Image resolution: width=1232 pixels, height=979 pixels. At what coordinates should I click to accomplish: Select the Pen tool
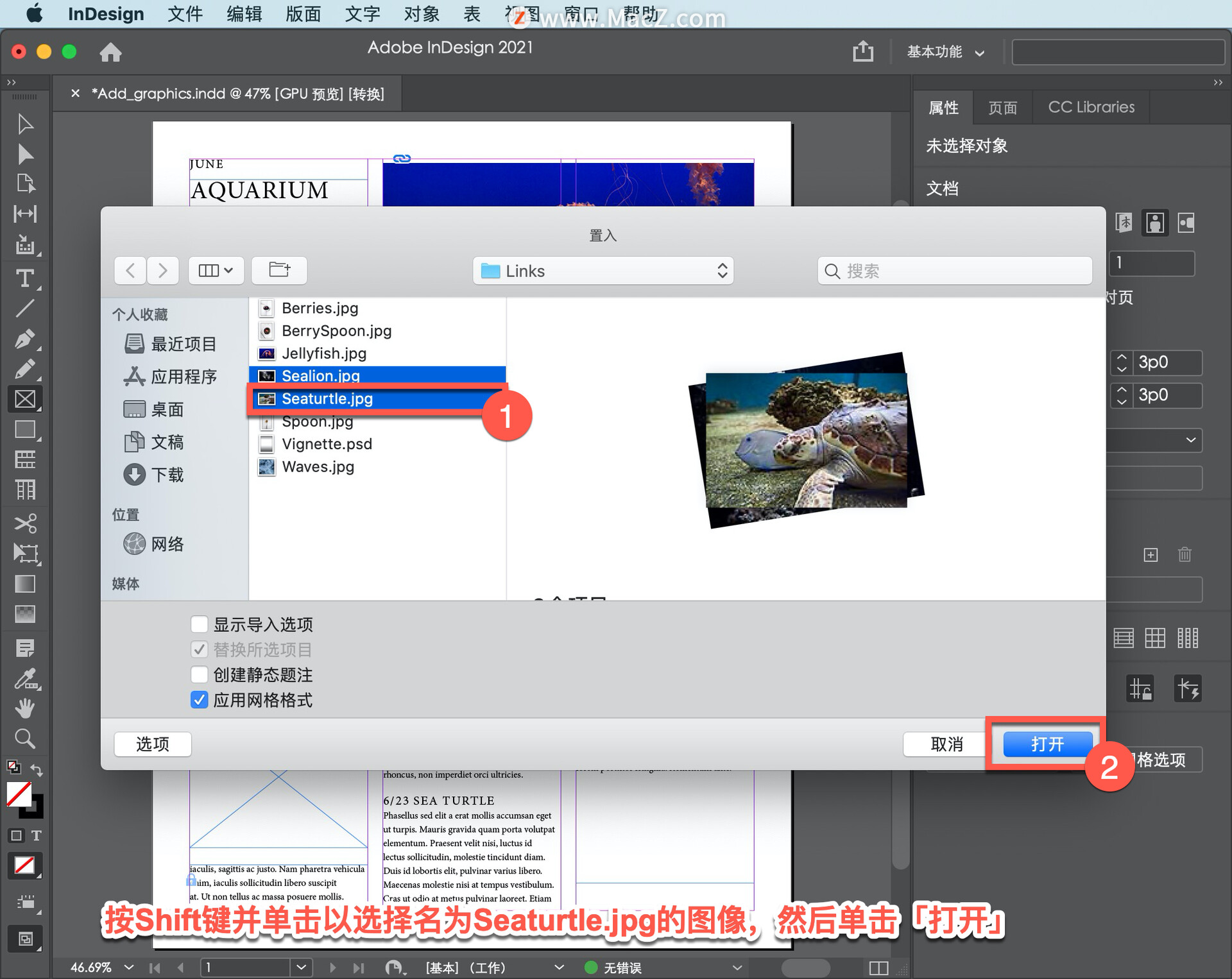25,339
